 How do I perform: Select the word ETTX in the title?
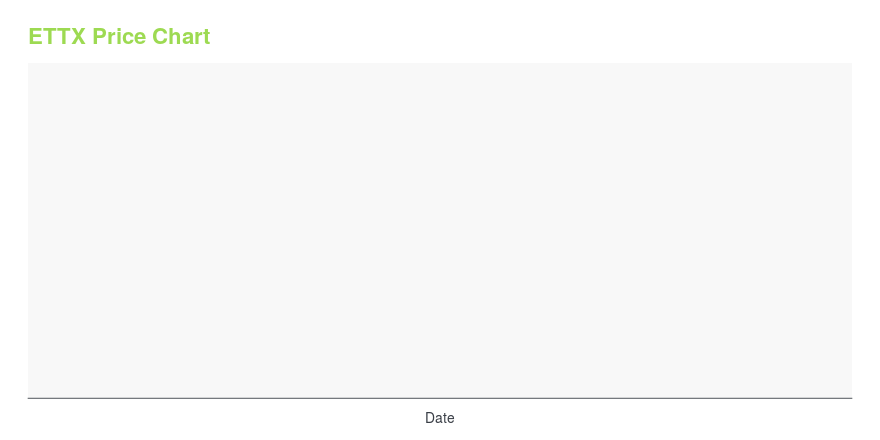57,36
